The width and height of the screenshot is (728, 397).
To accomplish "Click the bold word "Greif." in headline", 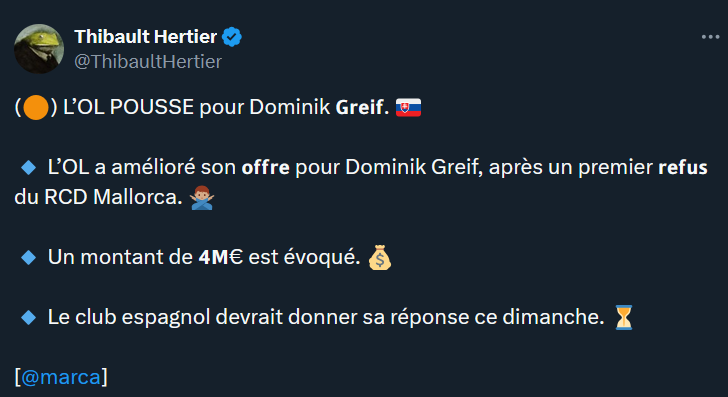I will [362, 107].
